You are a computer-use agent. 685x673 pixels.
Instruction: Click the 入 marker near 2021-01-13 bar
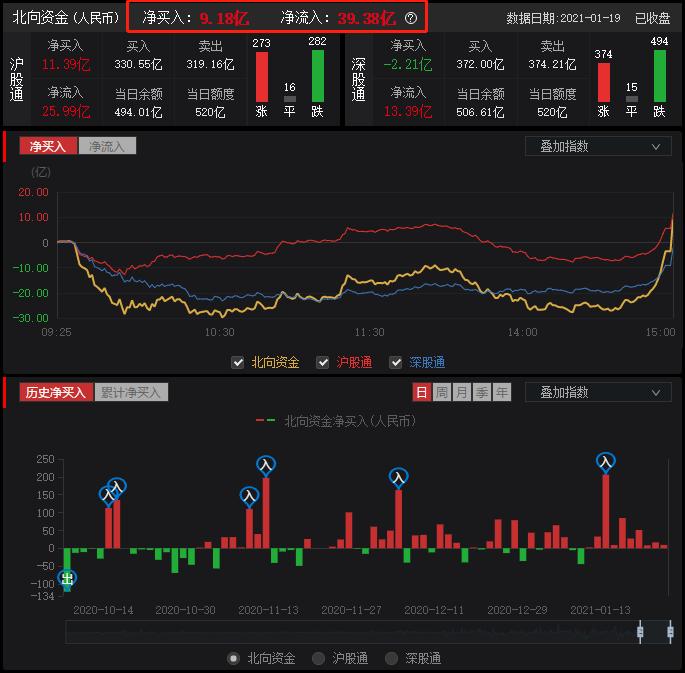tap(605, 462)
